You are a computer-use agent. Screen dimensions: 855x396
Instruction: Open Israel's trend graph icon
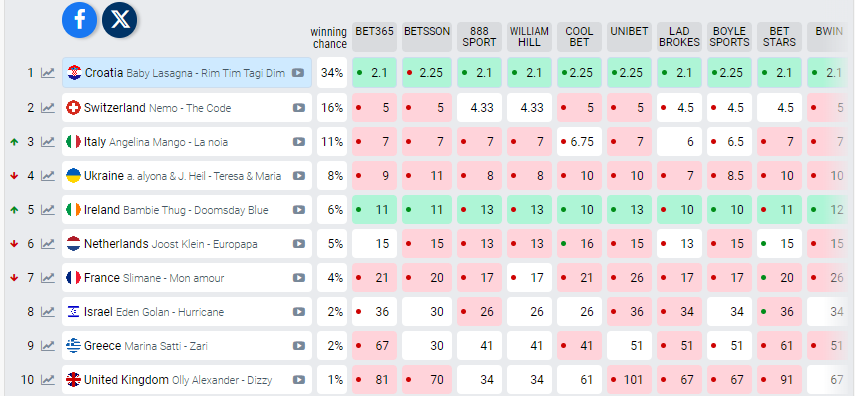(48, 312)
